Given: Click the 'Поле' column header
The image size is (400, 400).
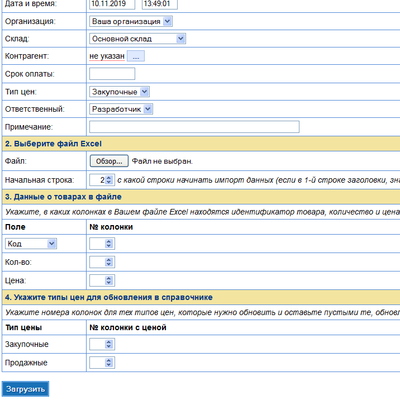Looking at the screenshot, I should click(15, 227).
